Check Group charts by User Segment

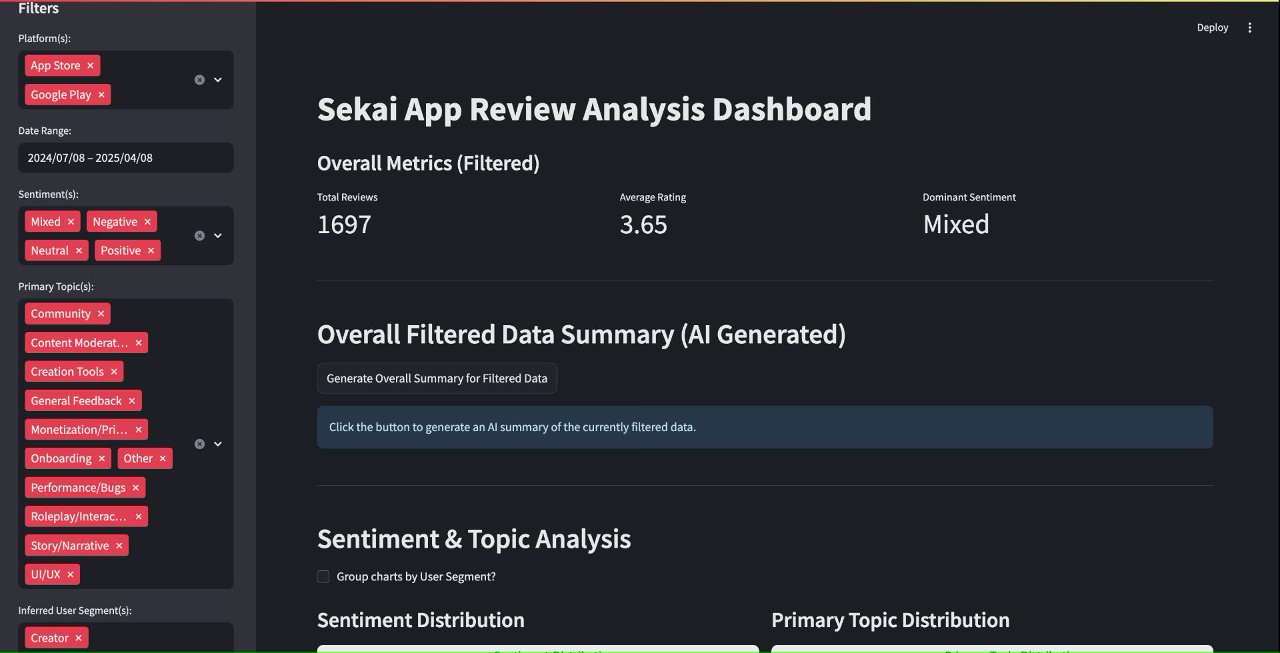pos(323,577)
